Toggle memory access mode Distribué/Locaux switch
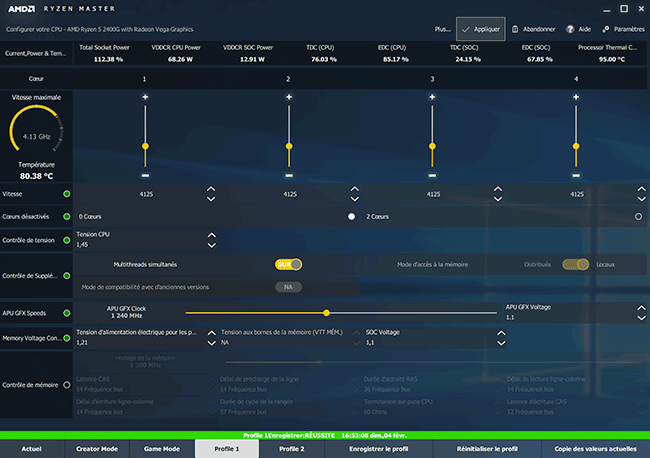 click(575, 265)
